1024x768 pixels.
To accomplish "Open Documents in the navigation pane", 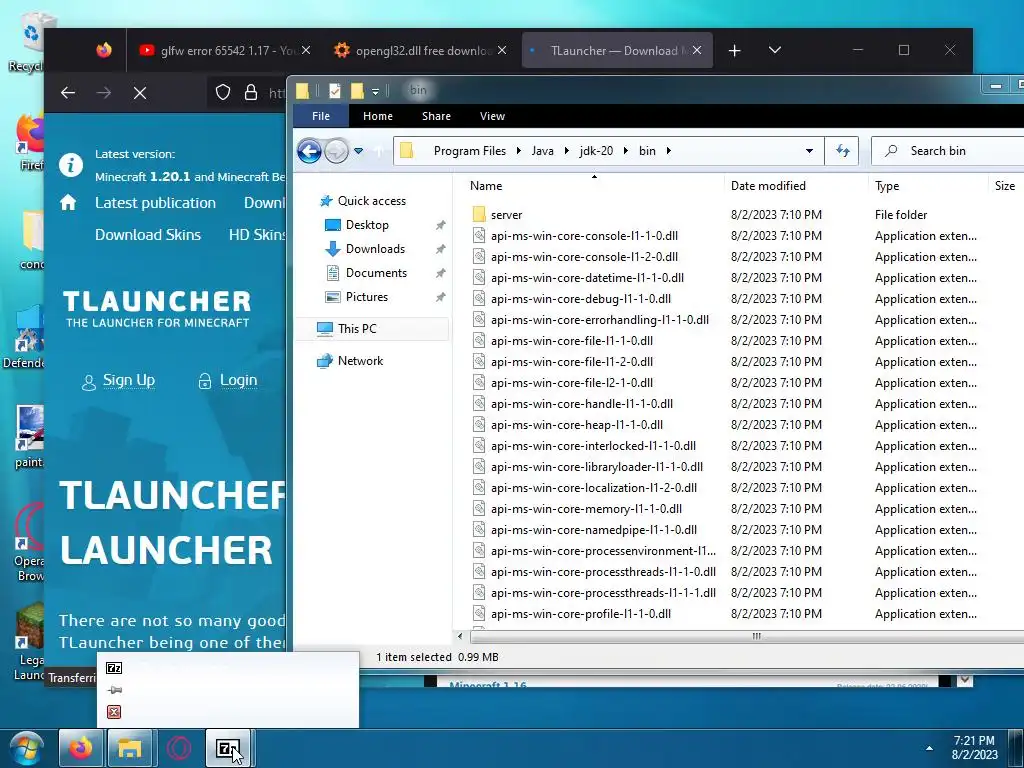I will tap(376, 273).
